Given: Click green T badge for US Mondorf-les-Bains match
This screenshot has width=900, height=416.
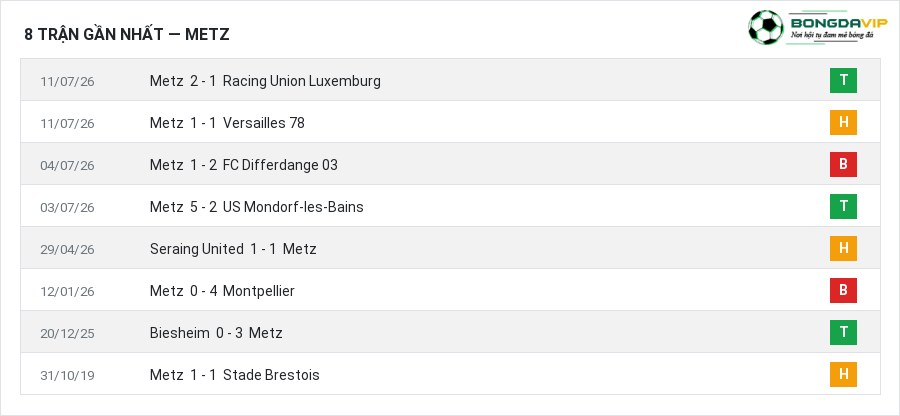Looking at the screenshot, I should pyautogui.click(x=843, y=206).
